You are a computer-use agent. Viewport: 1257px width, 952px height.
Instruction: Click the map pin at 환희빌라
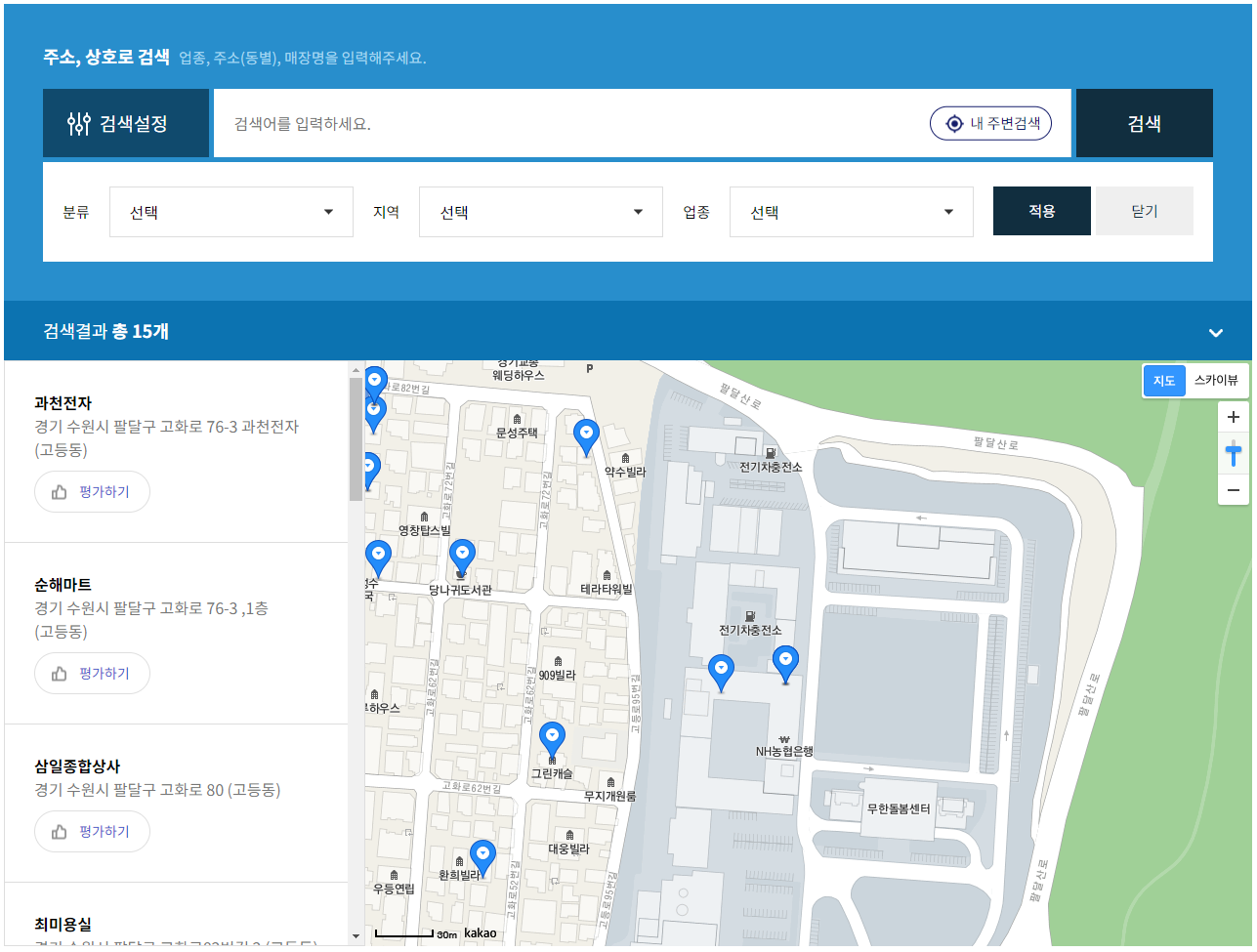pos(482,858)
